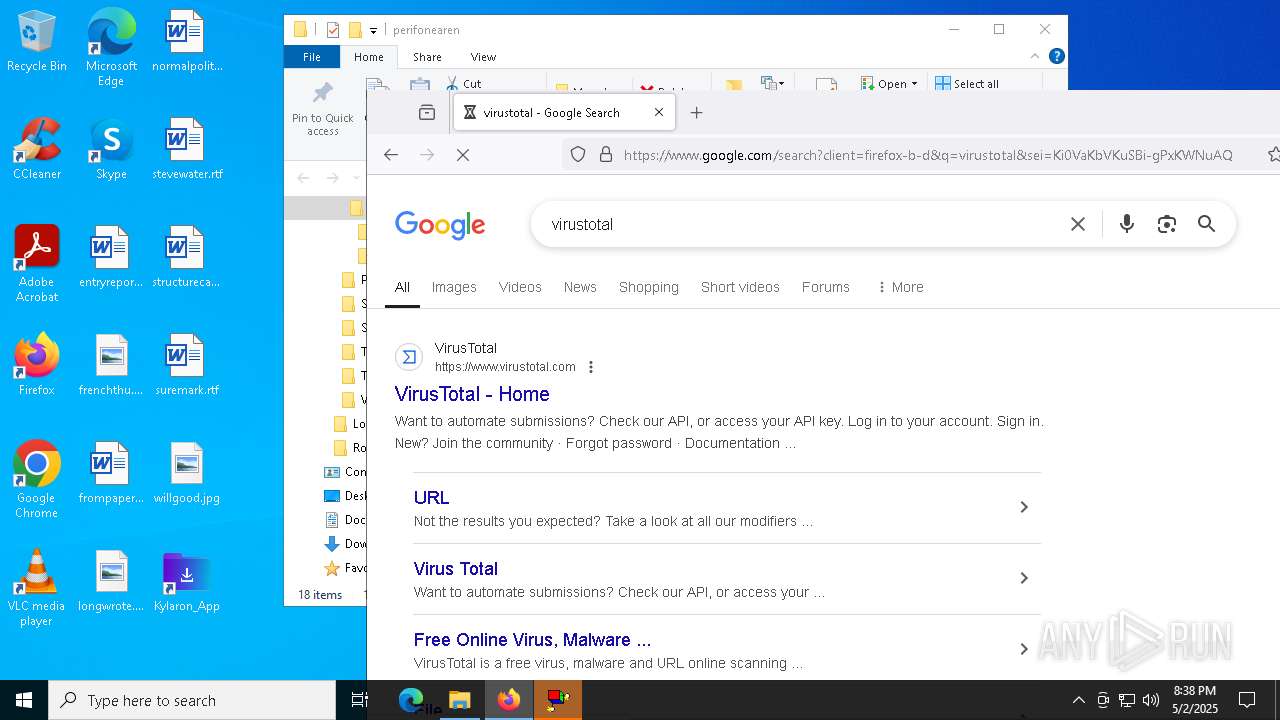
Task: Launch Firefox from desktop shortcut
Action: click(x=37, y=364)
